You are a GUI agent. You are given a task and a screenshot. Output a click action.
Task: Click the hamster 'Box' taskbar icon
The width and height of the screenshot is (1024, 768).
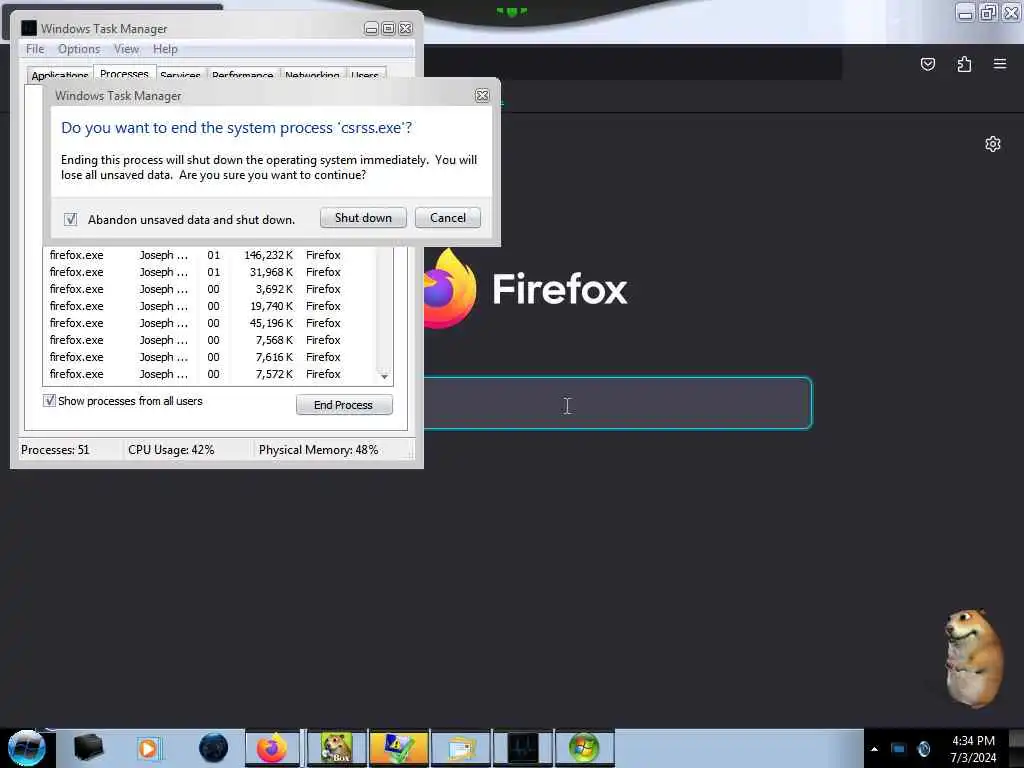point(336,748)
